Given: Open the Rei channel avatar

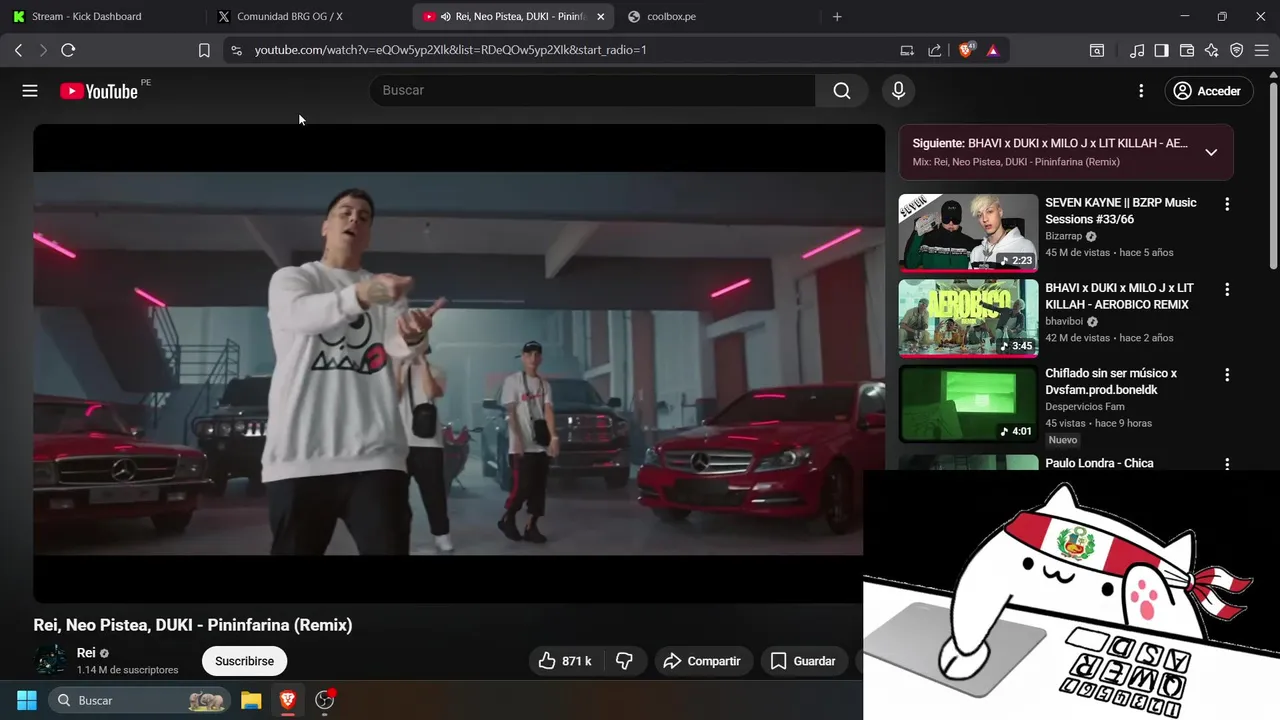Looking at the screenshot, I should click(50, 661).
